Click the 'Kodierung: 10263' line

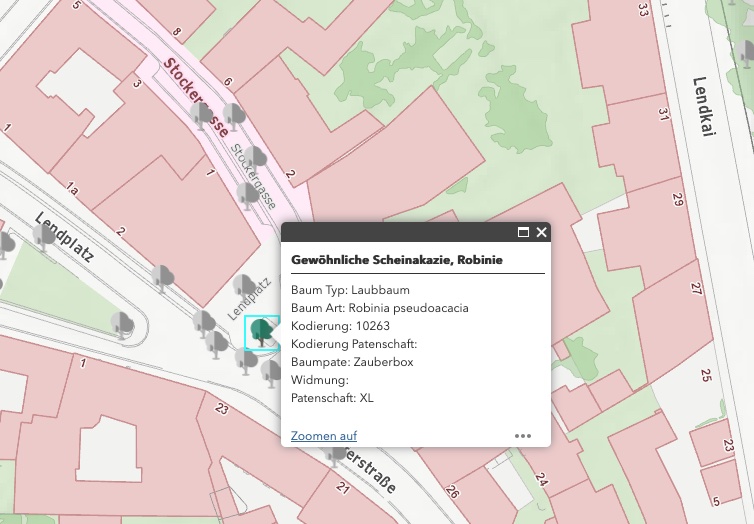pyautogui.click(x=340, y=326)
